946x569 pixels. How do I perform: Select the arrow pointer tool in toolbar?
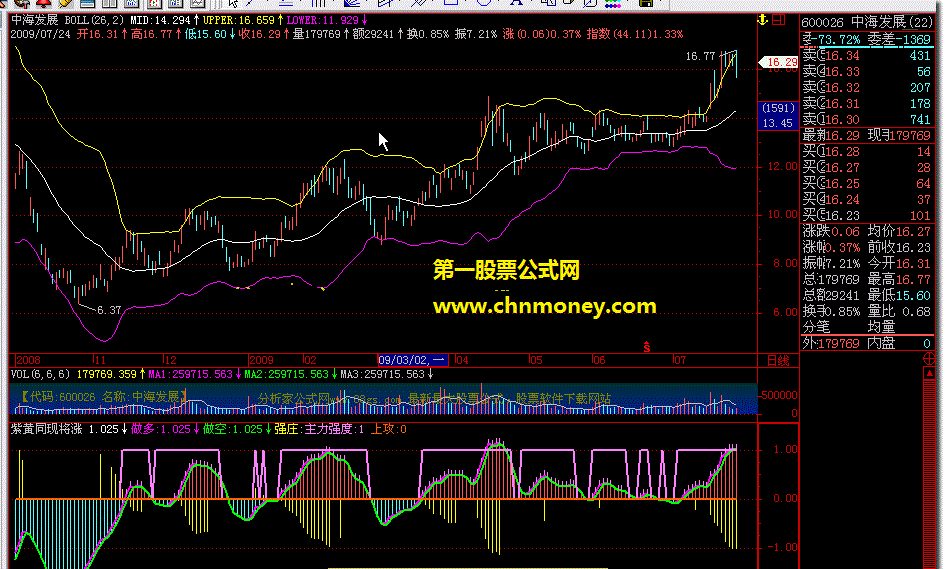point(233,4)
